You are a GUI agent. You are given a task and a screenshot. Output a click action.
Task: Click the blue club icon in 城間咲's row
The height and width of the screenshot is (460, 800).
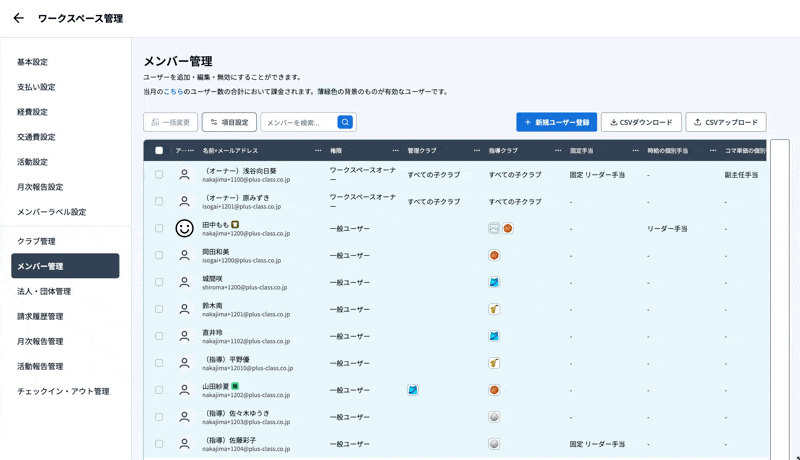(494, 282)
